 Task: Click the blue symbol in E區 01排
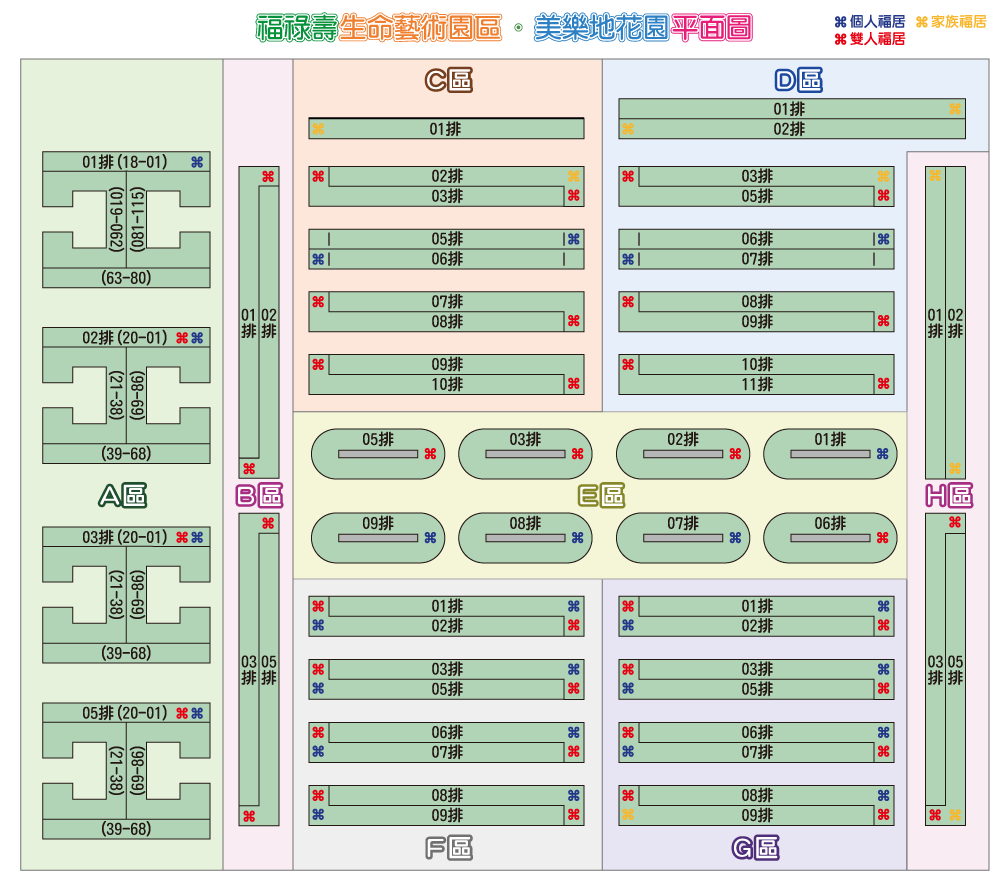click(882, 453)
